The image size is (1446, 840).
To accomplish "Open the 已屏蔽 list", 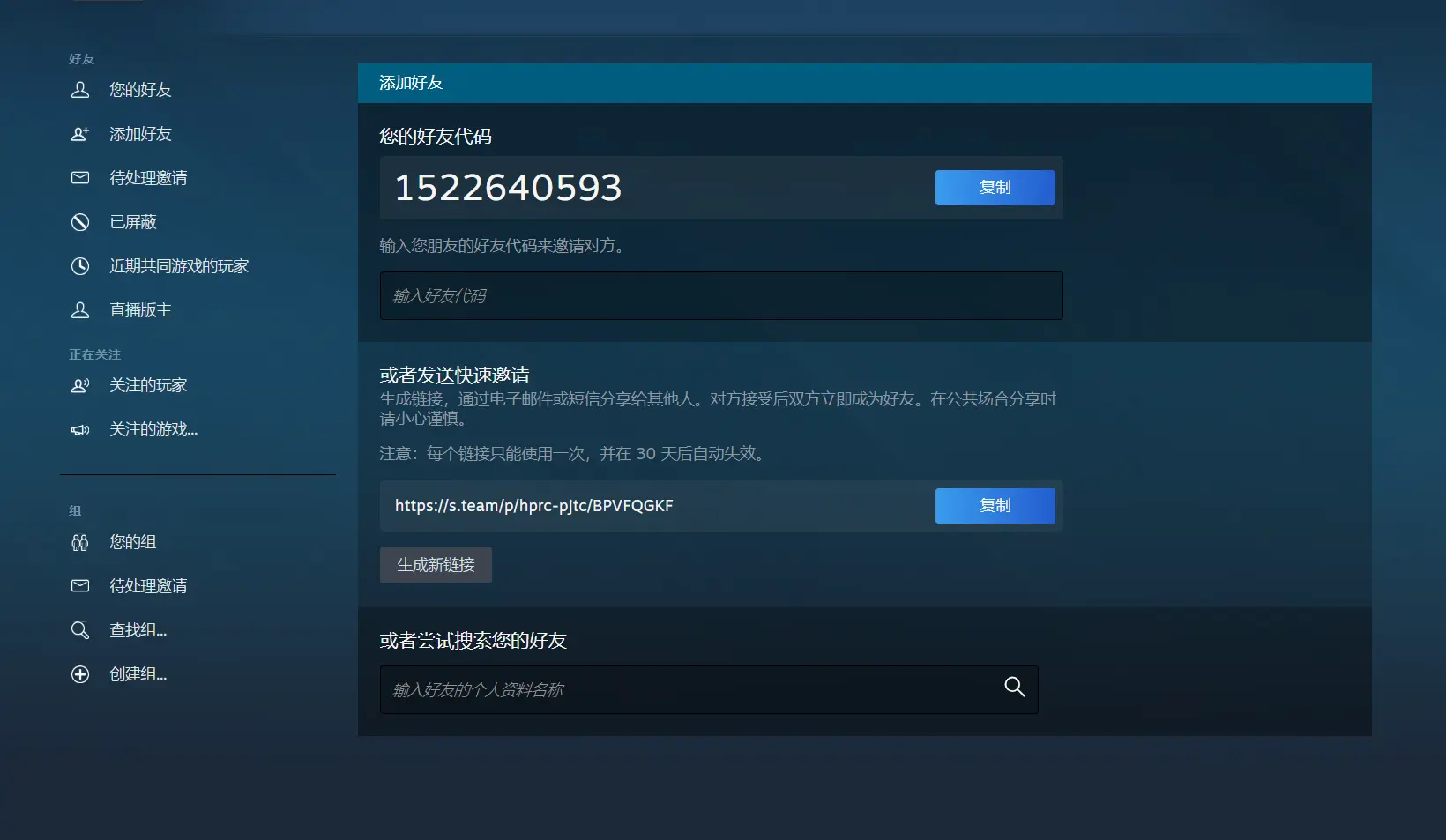I will click(x=133, y=222).
